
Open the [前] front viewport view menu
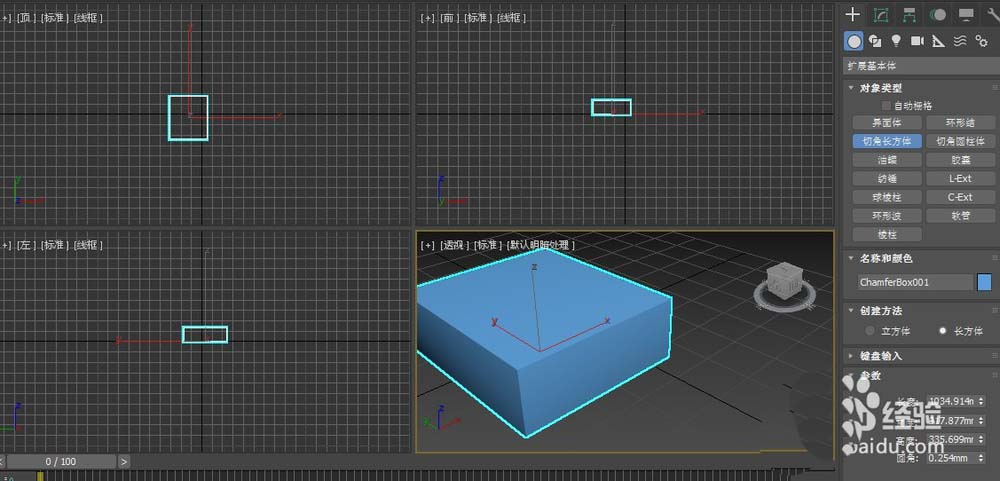point(450,18)
